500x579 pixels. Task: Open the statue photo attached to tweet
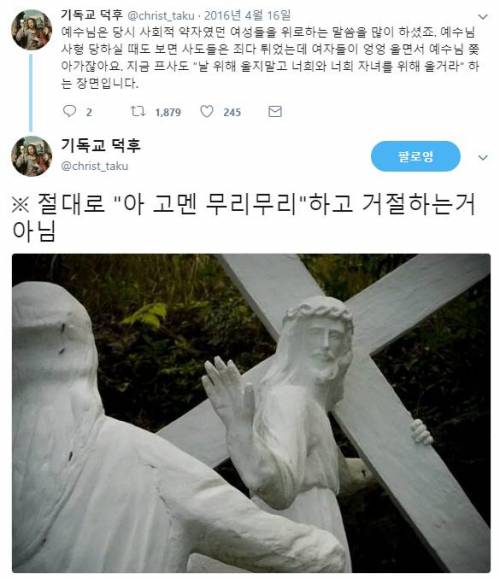click(x=251, y=413)
